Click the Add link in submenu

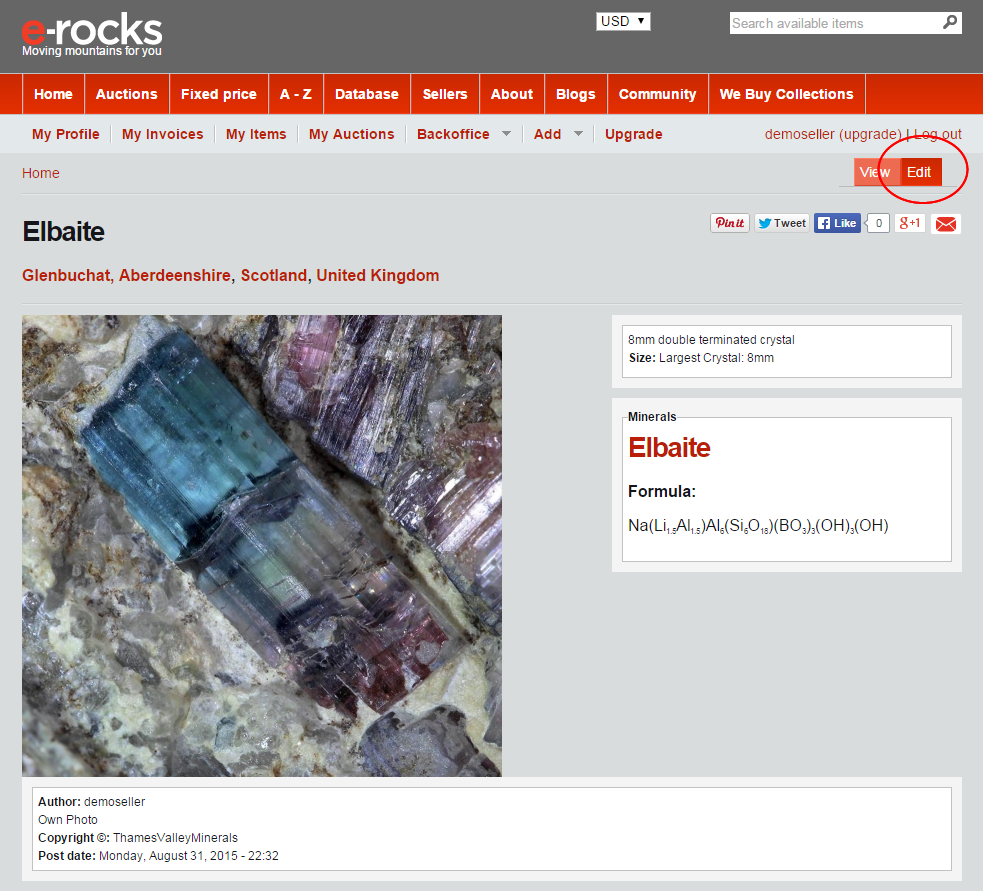[547, 134]
